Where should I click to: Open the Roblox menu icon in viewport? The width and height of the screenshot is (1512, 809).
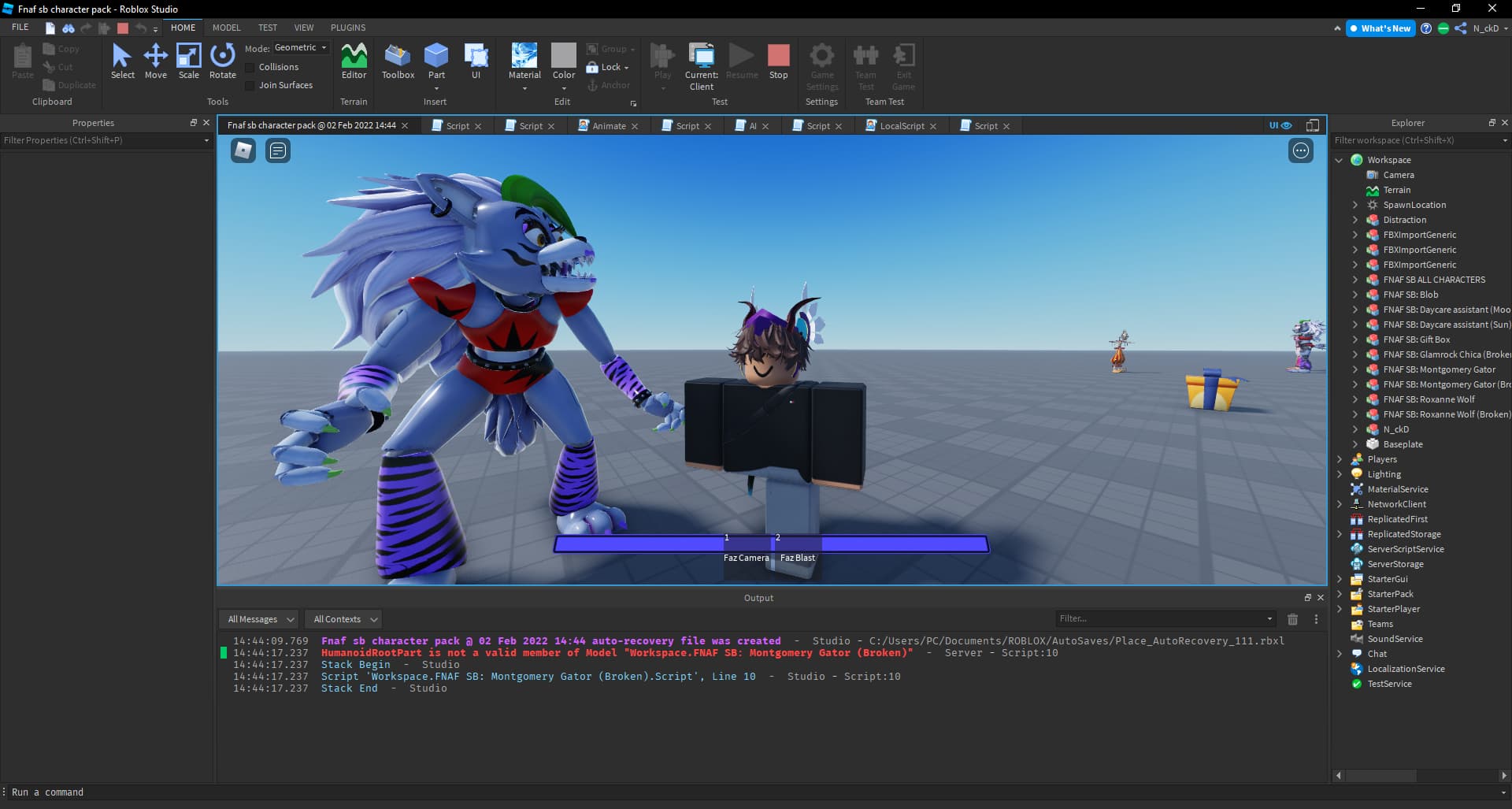(x=243, y=150)
